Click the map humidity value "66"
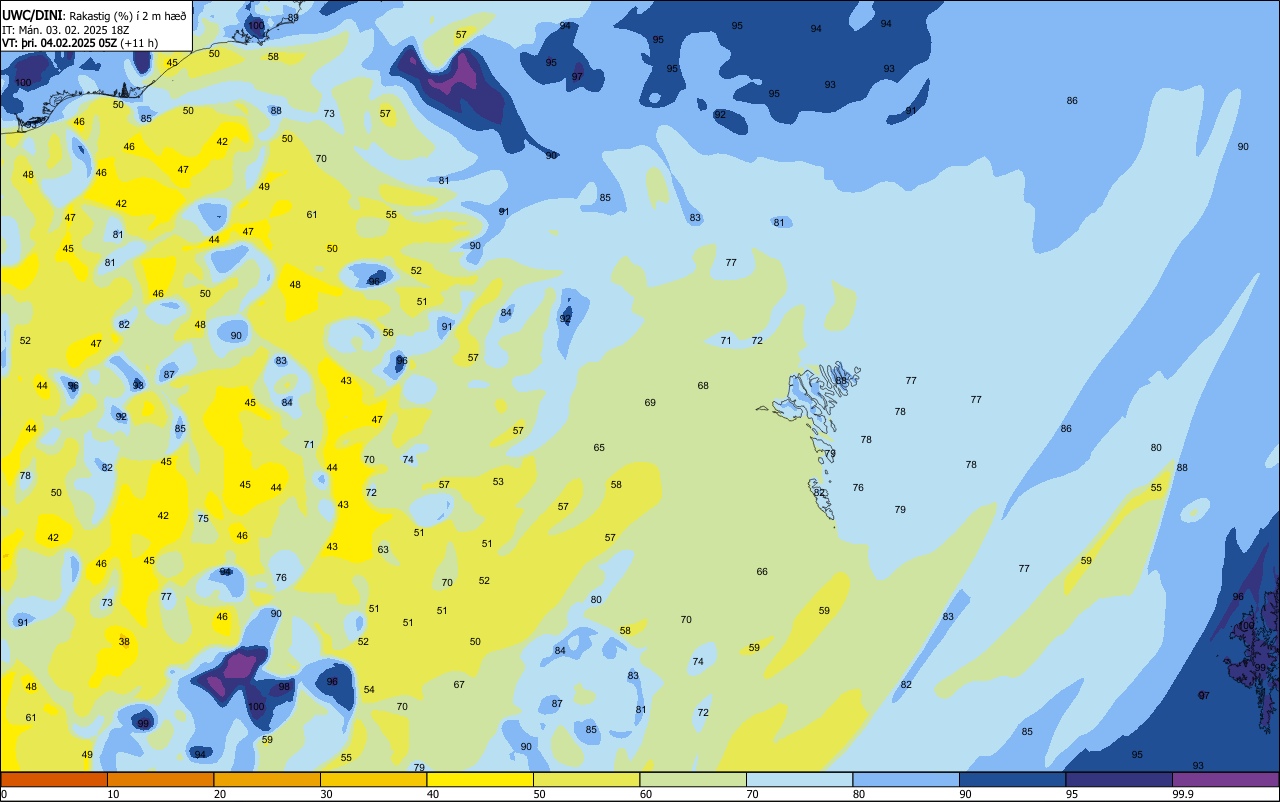 tap(762, 572)
